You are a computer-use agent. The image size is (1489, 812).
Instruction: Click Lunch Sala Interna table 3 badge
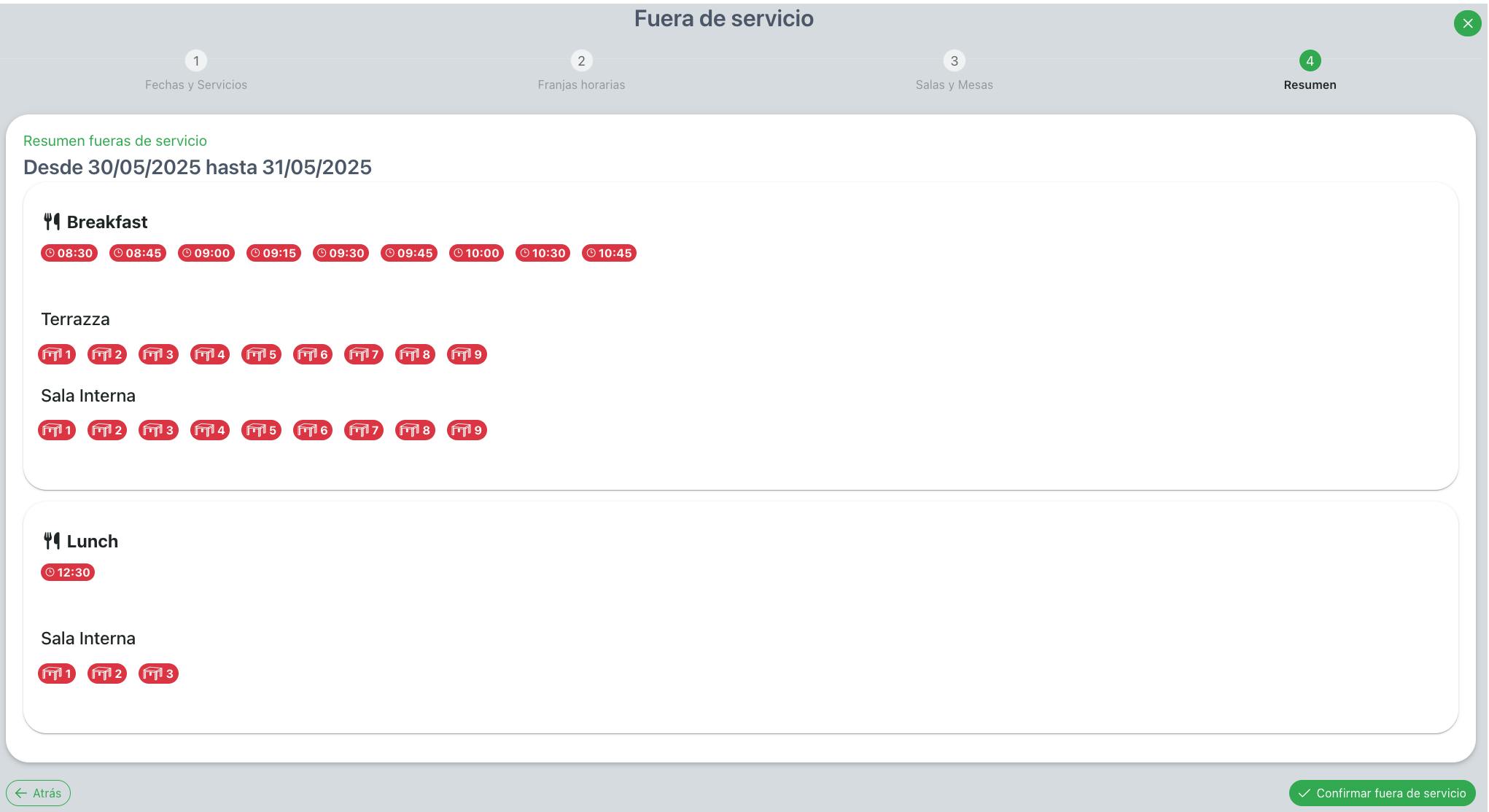(158, 674)
